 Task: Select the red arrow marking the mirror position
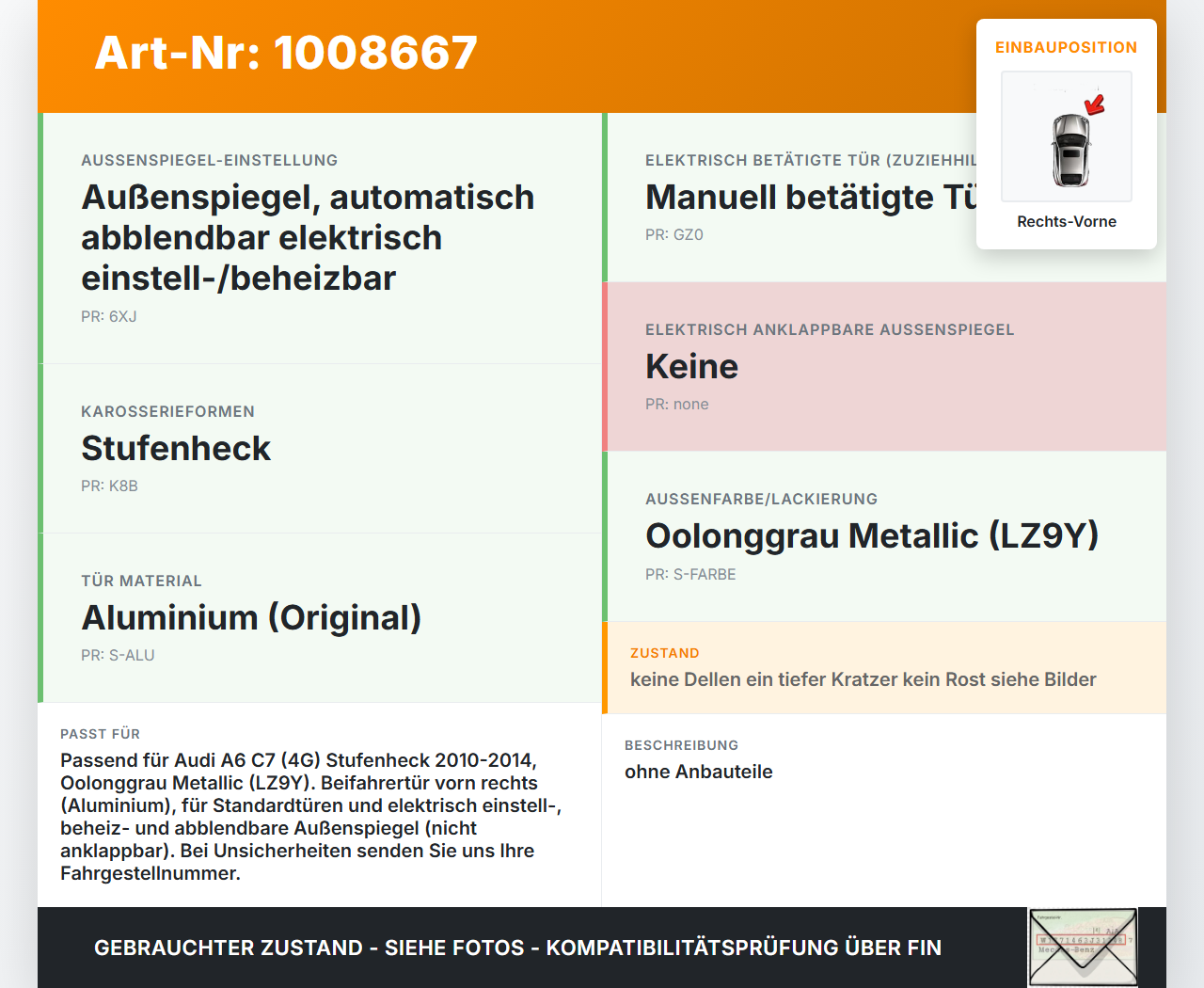click(1094, 106)
